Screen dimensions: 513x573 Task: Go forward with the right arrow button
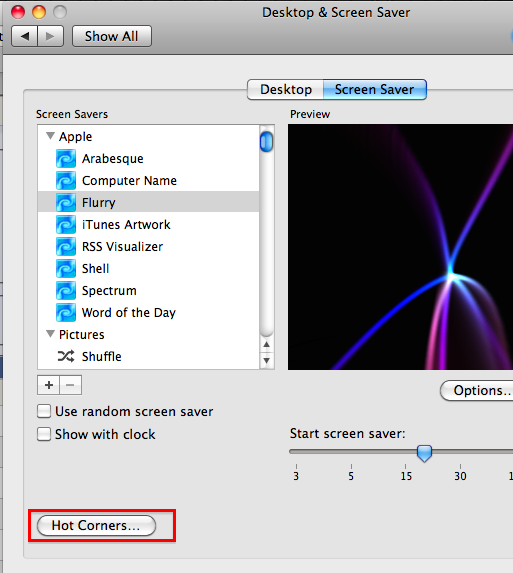pyautogui.click(x=50, y=36)
